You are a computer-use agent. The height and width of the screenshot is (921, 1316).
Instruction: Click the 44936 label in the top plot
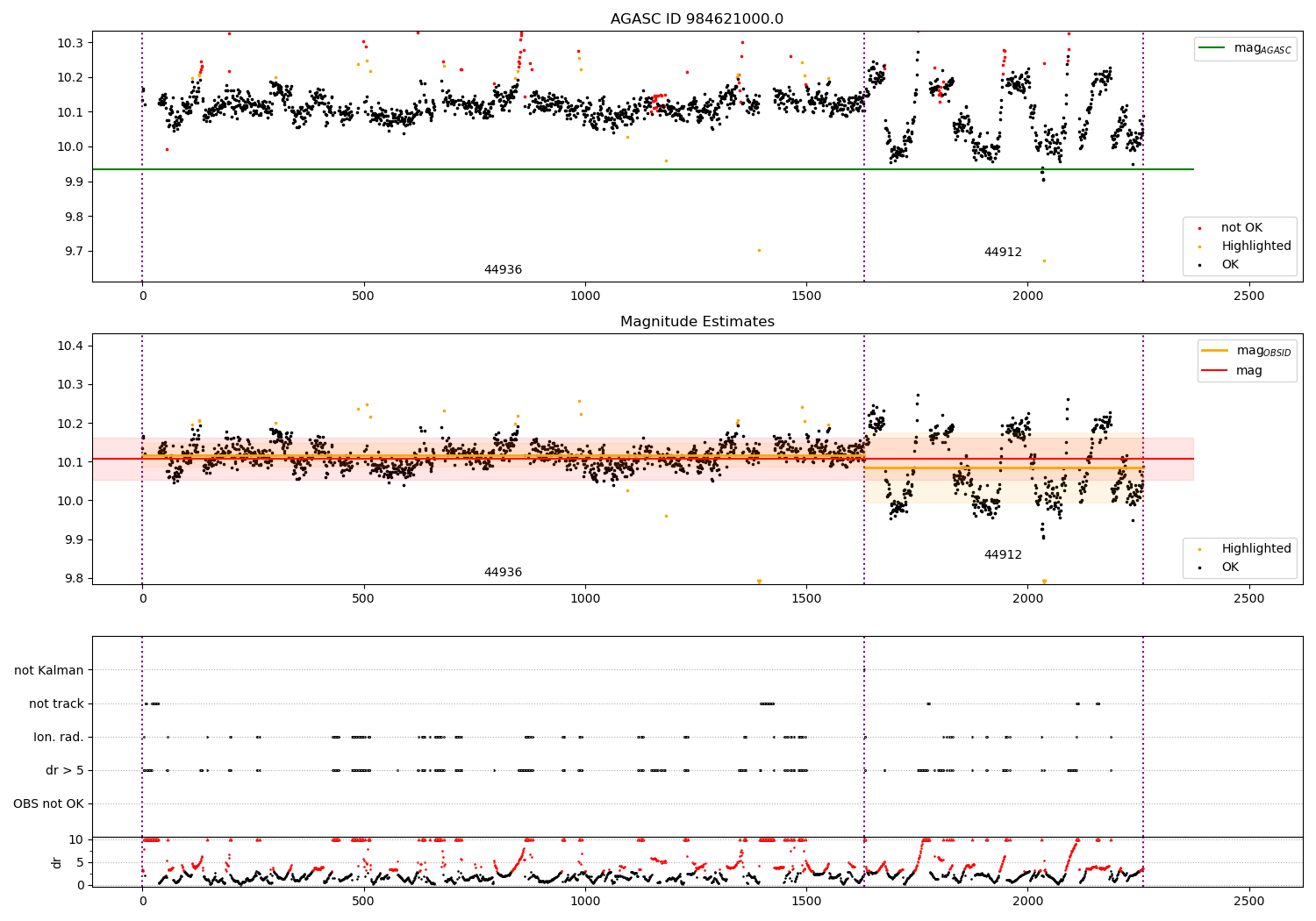503,270
